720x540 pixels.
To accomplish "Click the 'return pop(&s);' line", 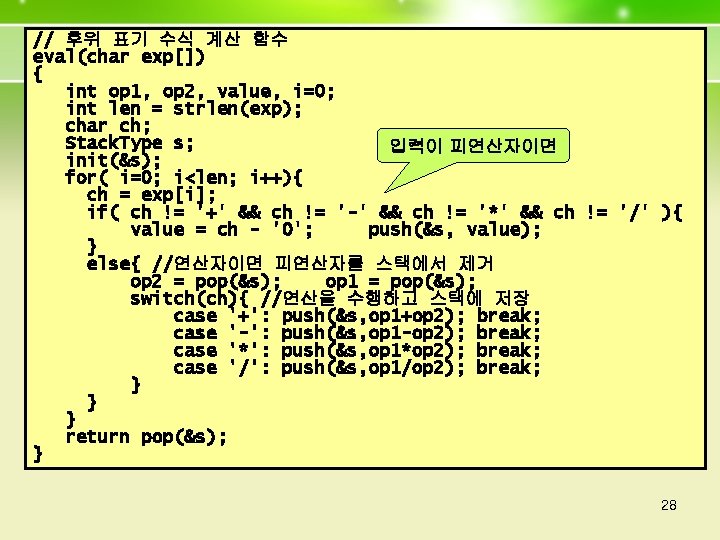I will click(x=146, y=437).
